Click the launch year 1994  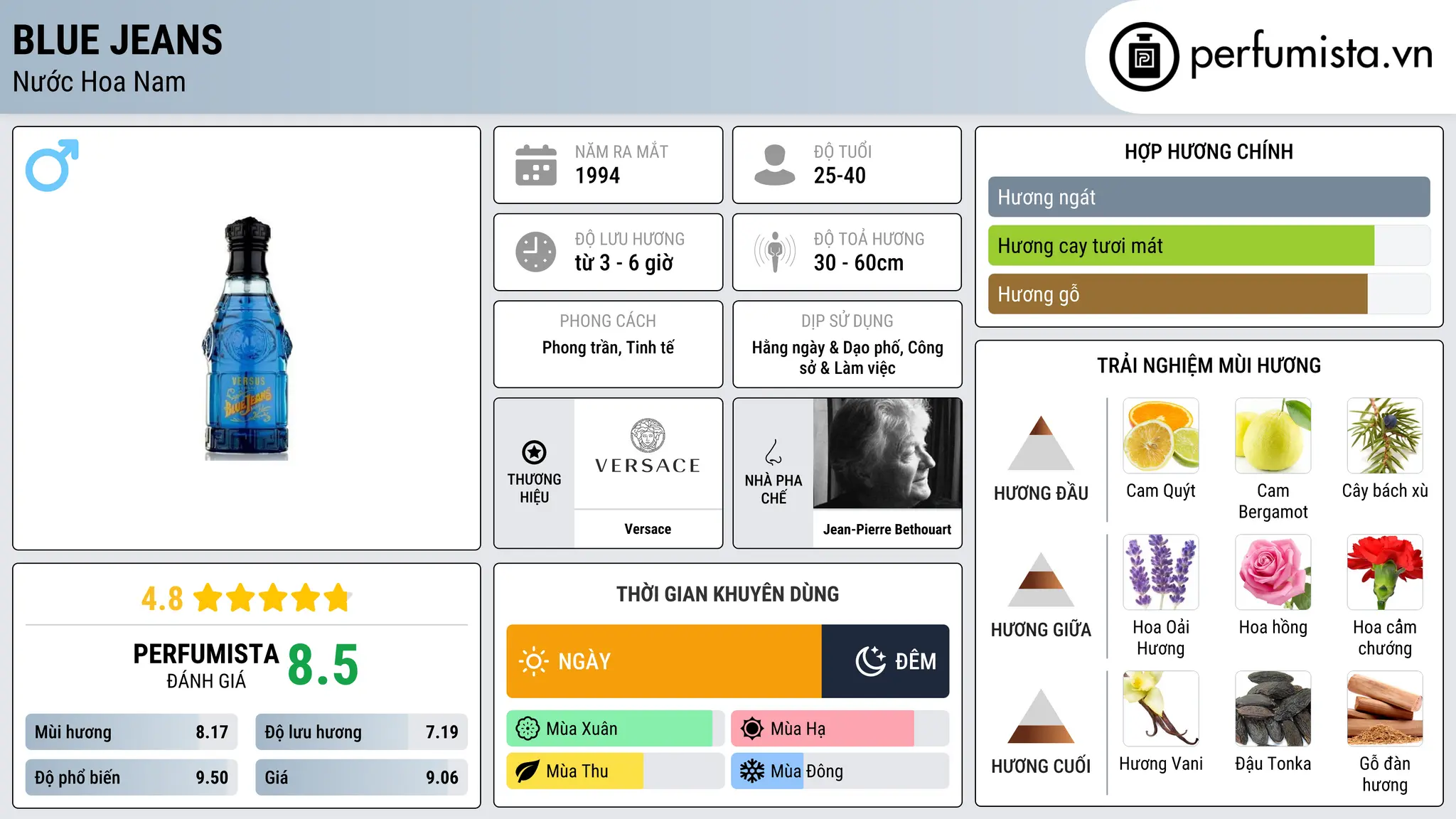(x=597, y=176)
